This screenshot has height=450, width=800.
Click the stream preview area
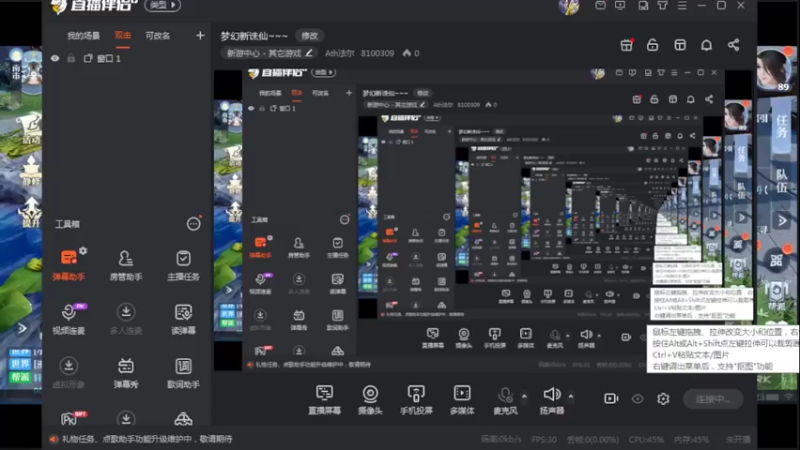point(483,220)
